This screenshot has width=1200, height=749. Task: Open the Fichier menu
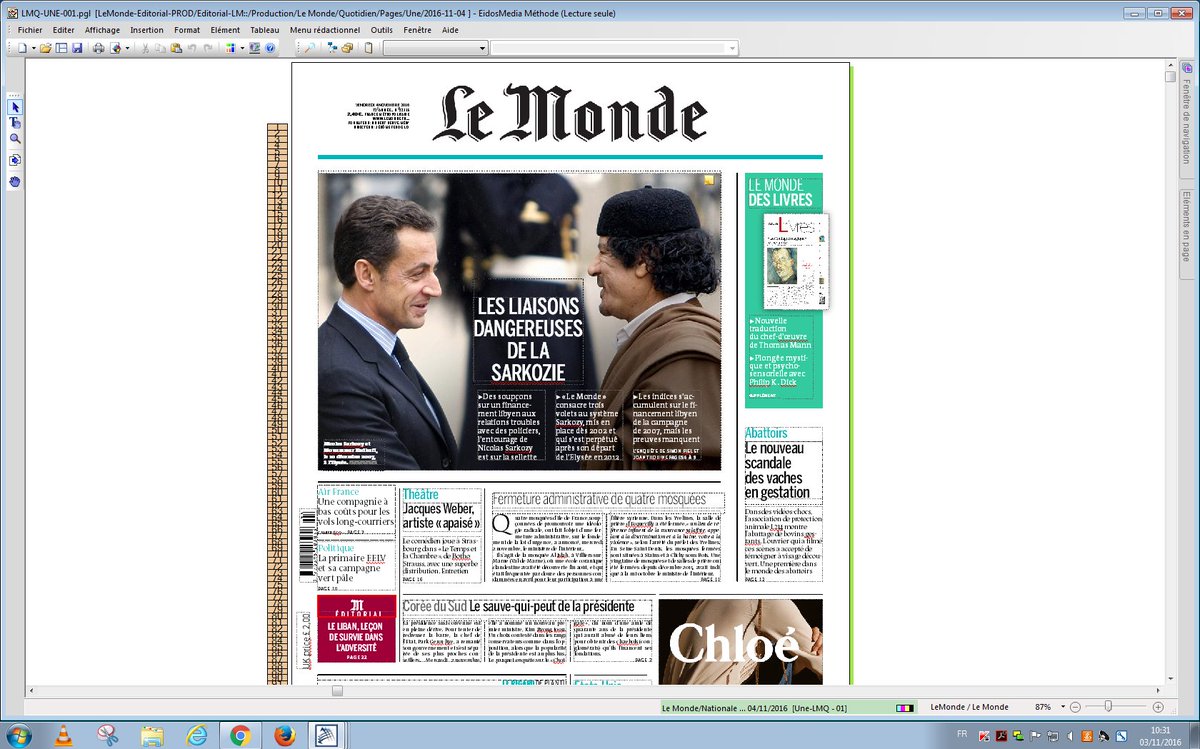30,30
